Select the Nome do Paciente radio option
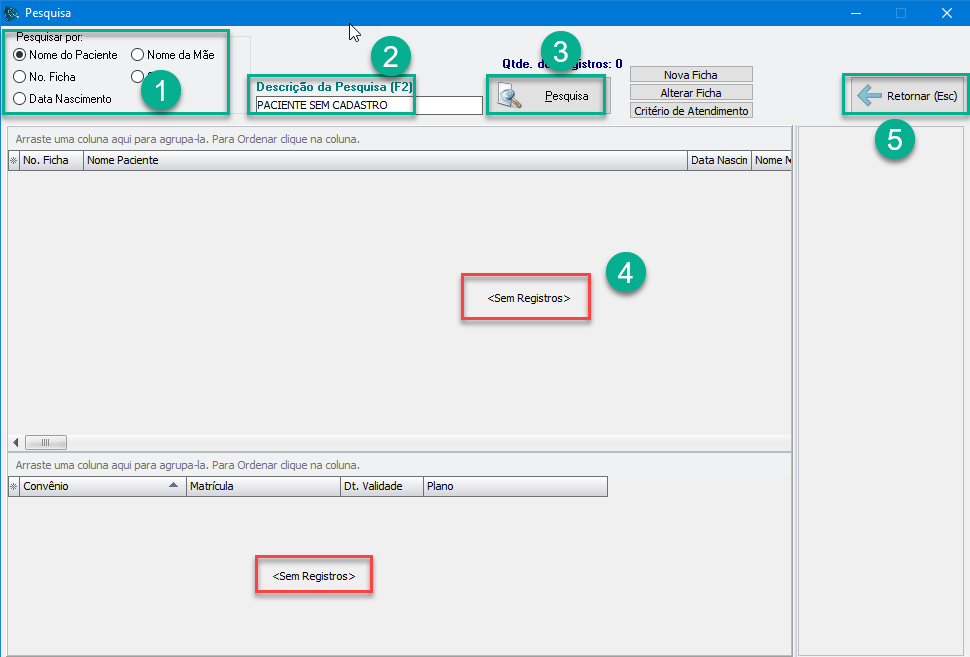The image size is (970, 657). [x=20, y=55]
